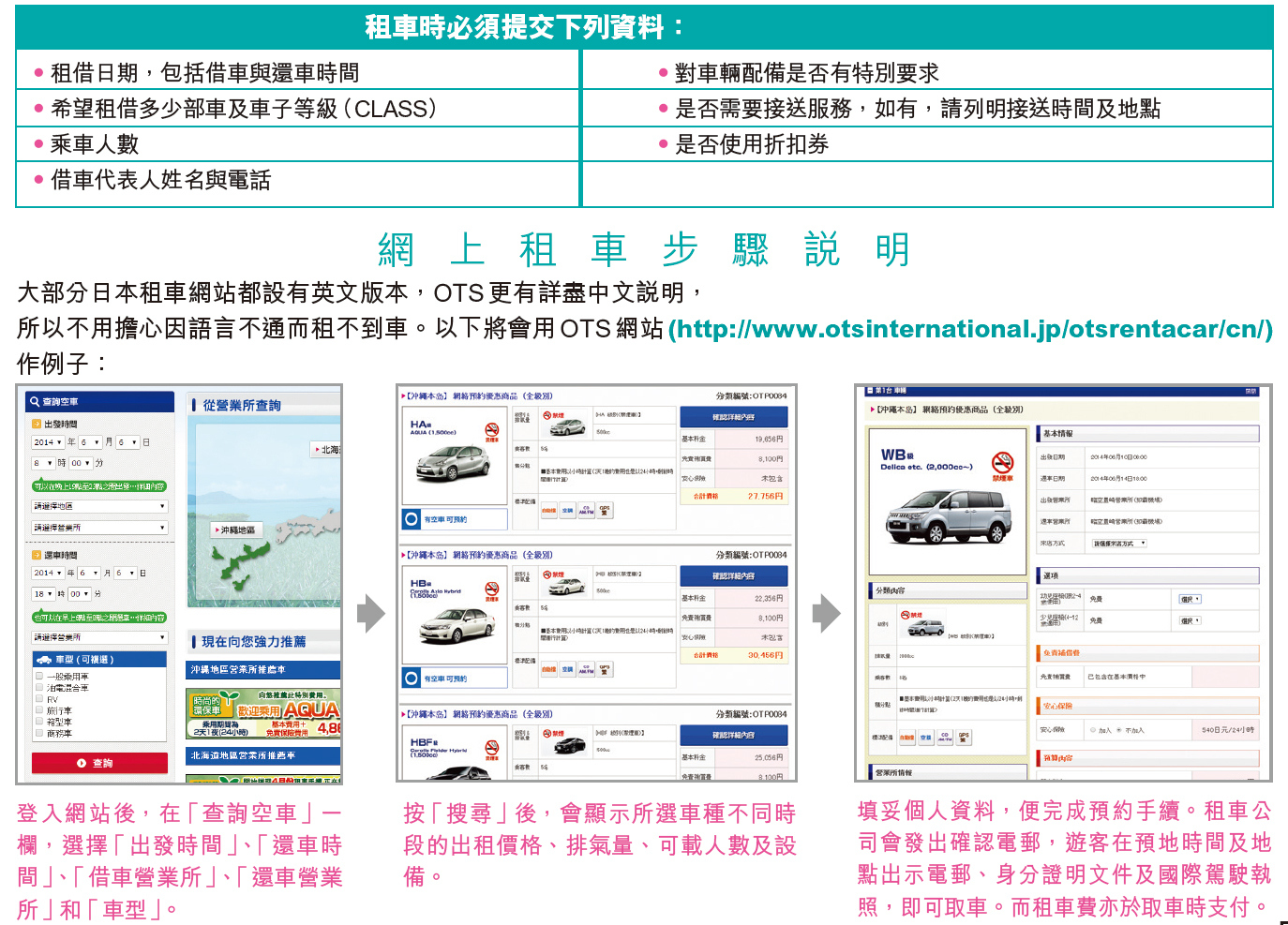Click the 禁煙車 no-smoking icon on WB Delica
Viewport: 1288px width, 925px height.
point(1002,462)
